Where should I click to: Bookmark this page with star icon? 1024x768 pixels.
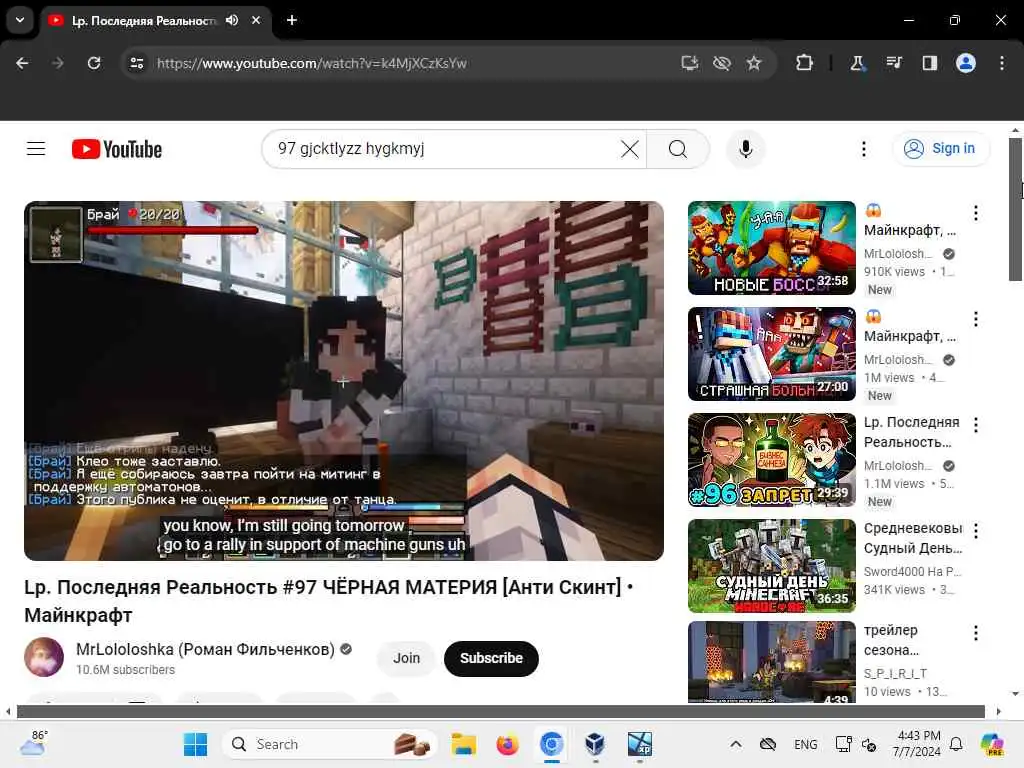point(754,63)
